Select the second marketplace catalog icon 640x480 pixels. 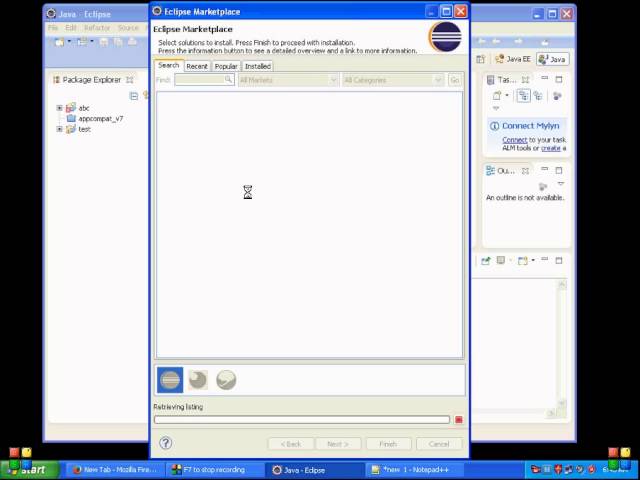(x=198, y=380)
